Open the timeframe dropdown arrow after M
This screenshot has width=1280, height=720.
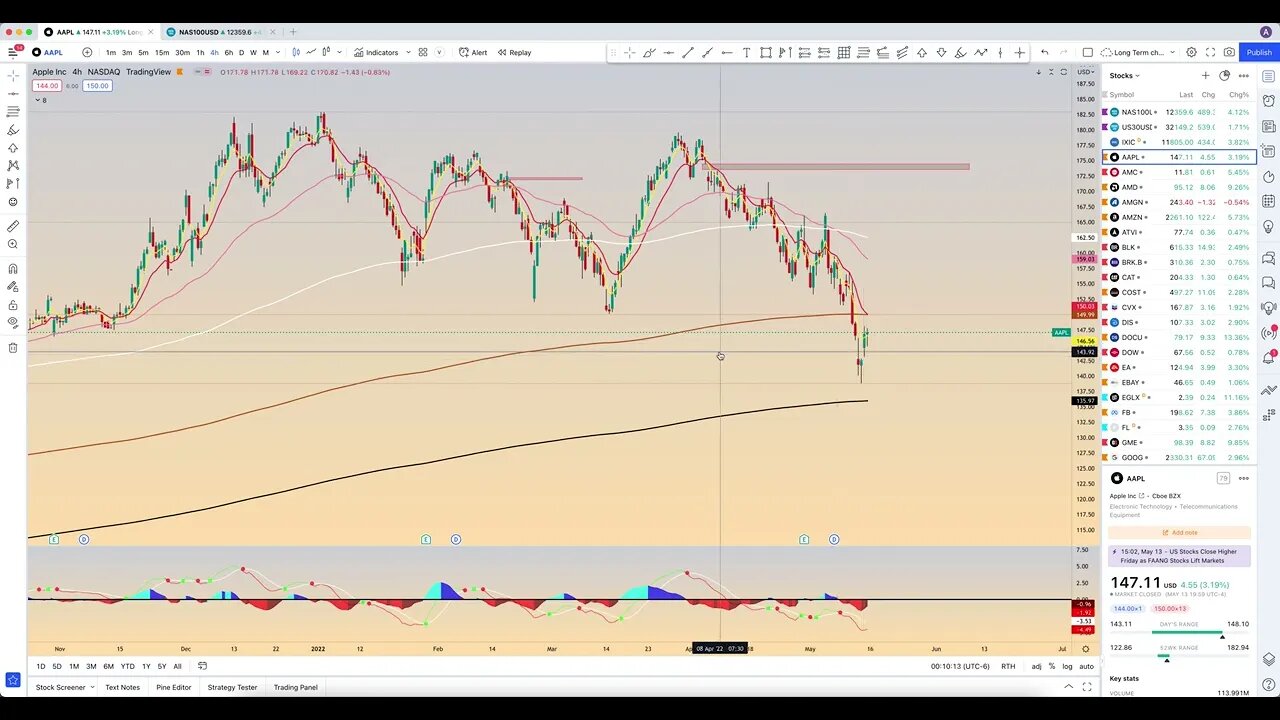(x=277, y=52)
